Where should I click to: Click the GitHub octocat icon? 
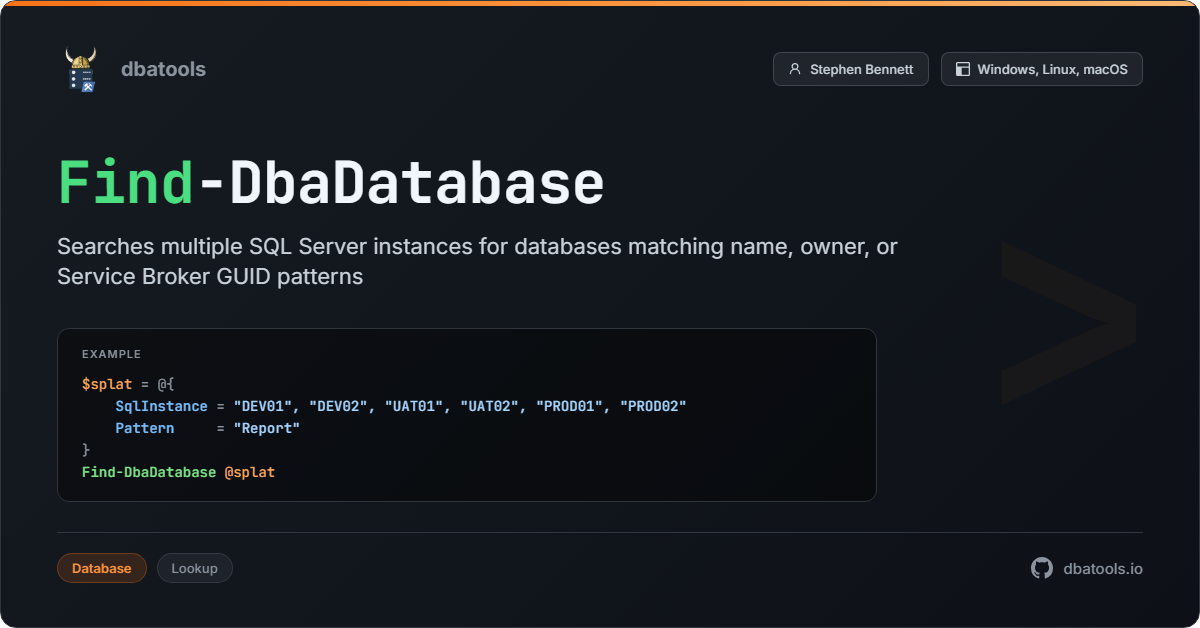(1042, 568)
